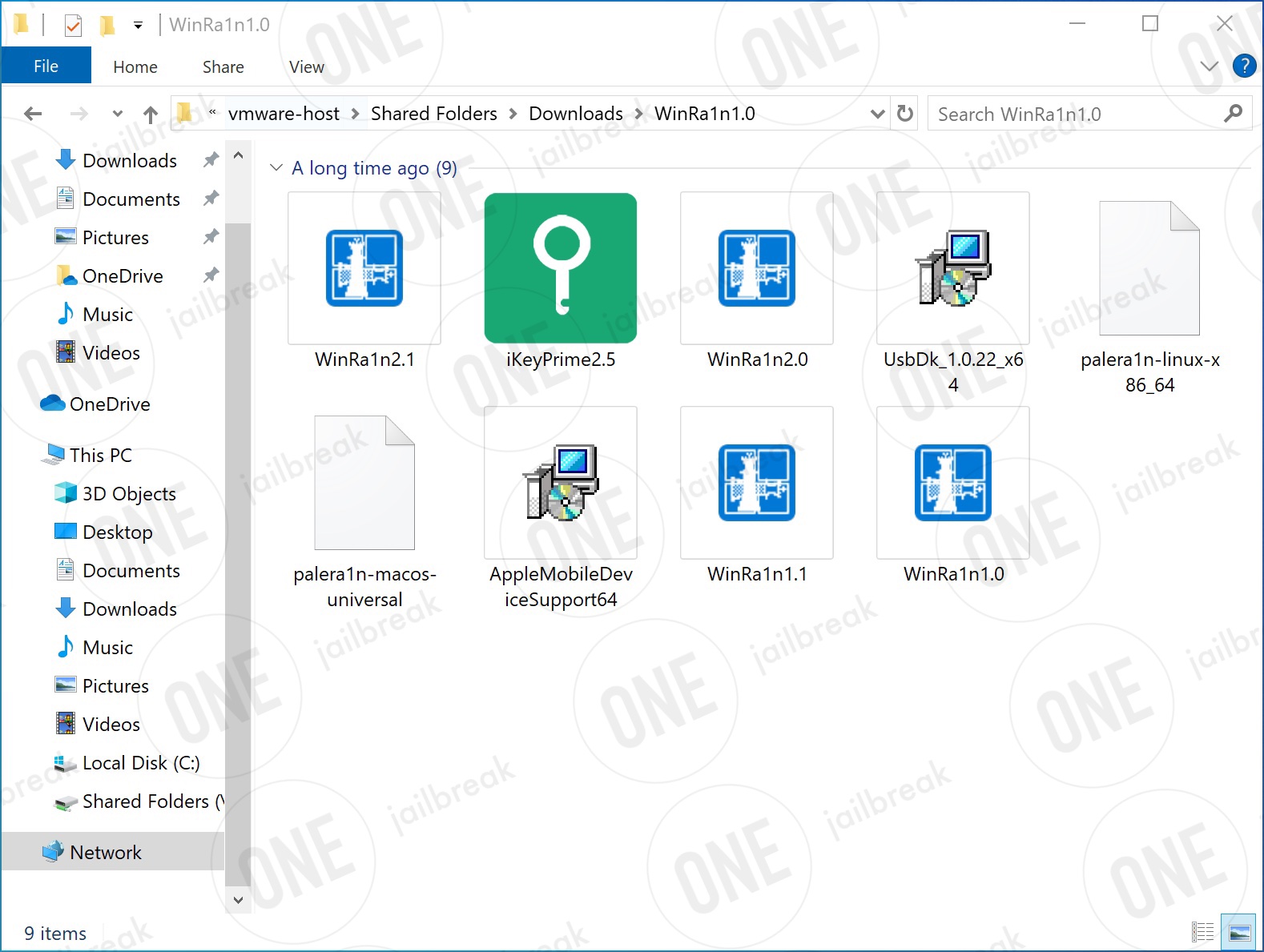Open Pictures under This PC
Screen dimensions: 1264x952
point(115,686)
